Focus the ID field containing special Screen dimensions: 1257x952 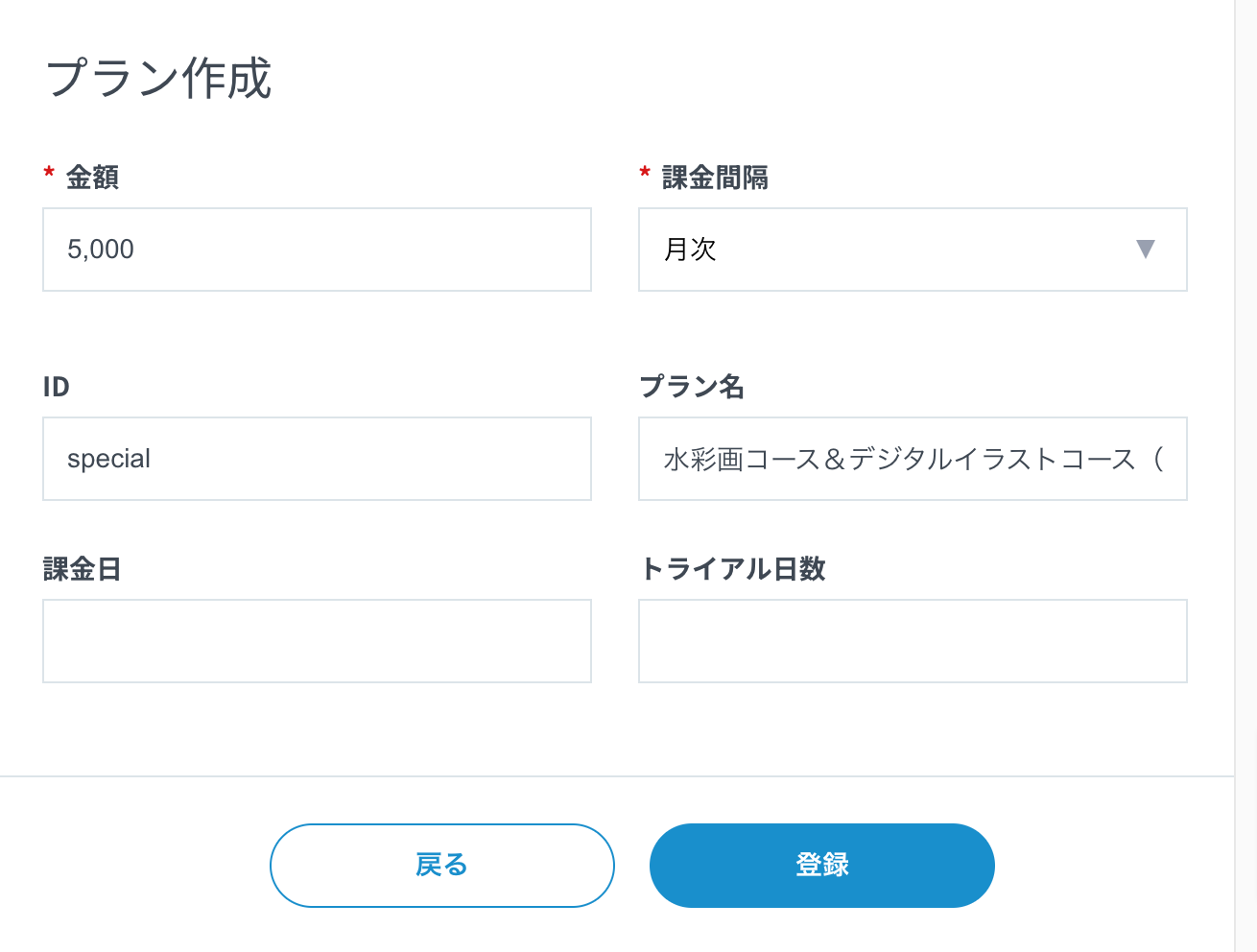(x=317, y=459)
